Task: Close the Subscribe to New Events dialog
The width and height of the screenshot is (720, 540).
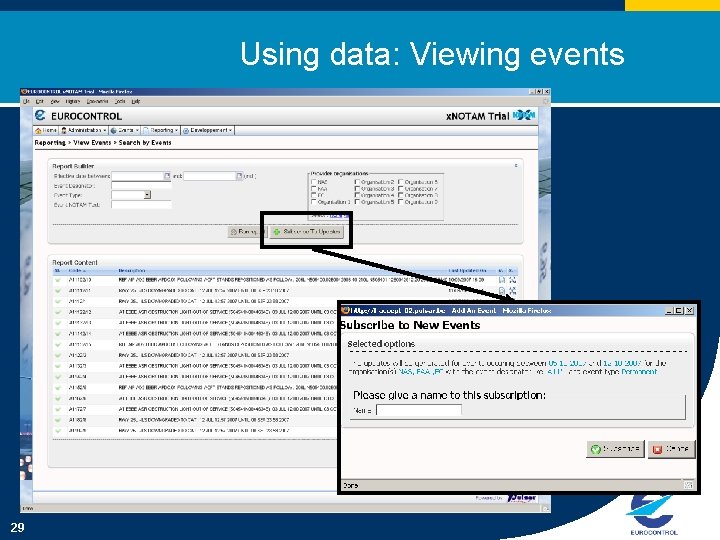Action: (689, 311)
